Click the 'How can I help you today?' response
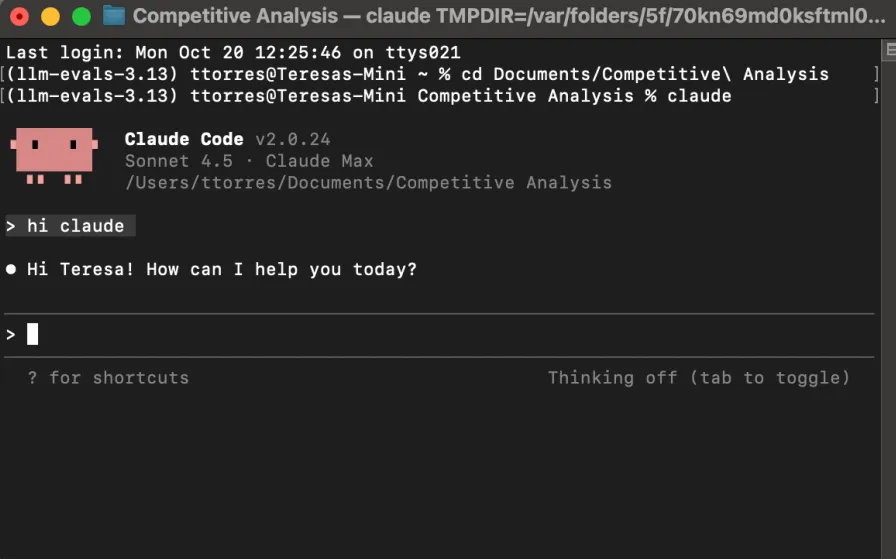The height and width of the screenshot is (559, 896). (282, 269)
